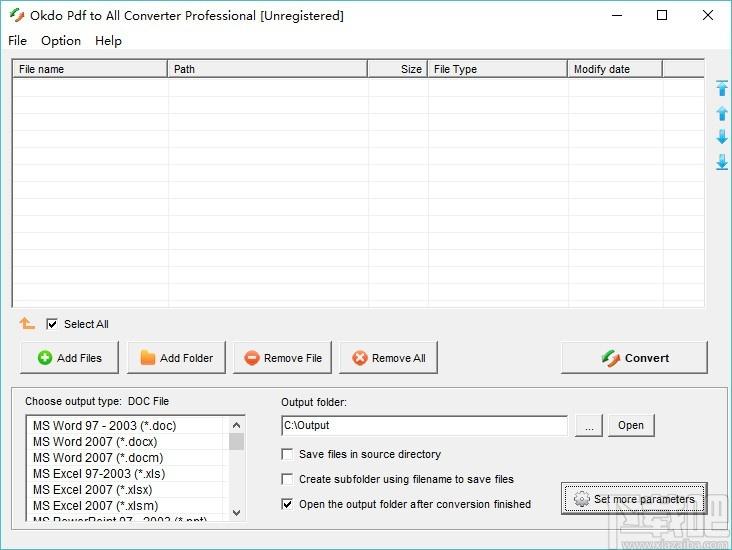Click the Remove File button
This screenshot has width=732, height=550.
[282, 358]
